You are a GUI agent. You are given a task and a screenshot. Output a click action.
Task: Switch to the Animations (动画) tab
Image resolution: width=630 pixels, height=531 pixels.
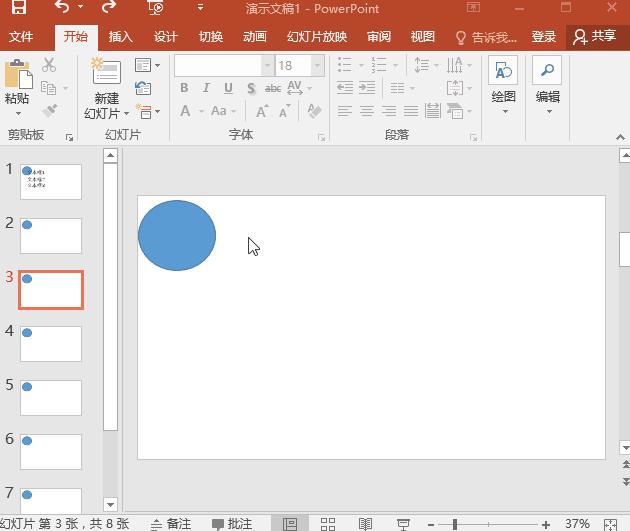(x=255, y=37)
